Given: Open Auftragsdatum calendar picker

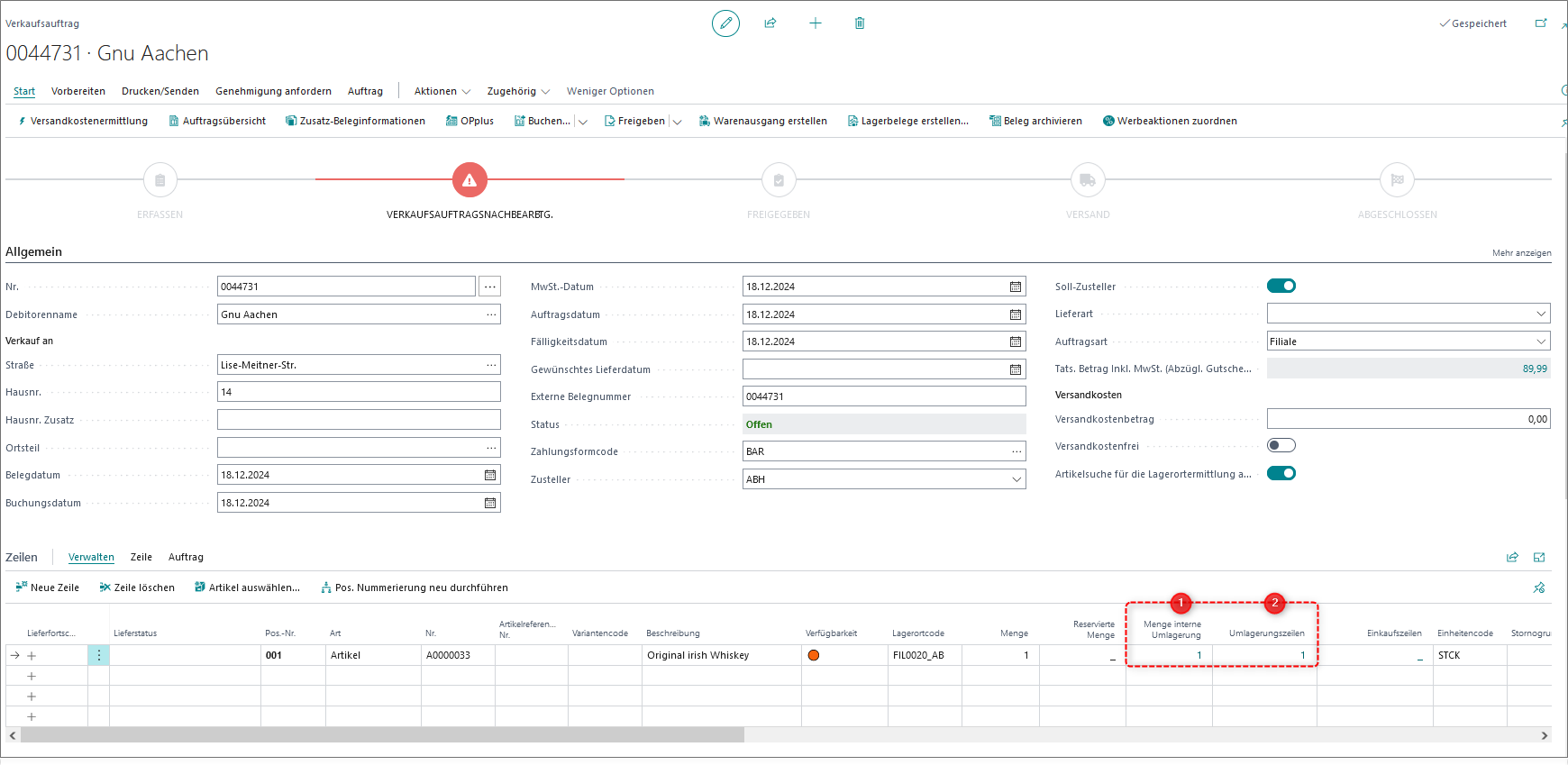Looking at the screenshot, I should pos(1016,314).
